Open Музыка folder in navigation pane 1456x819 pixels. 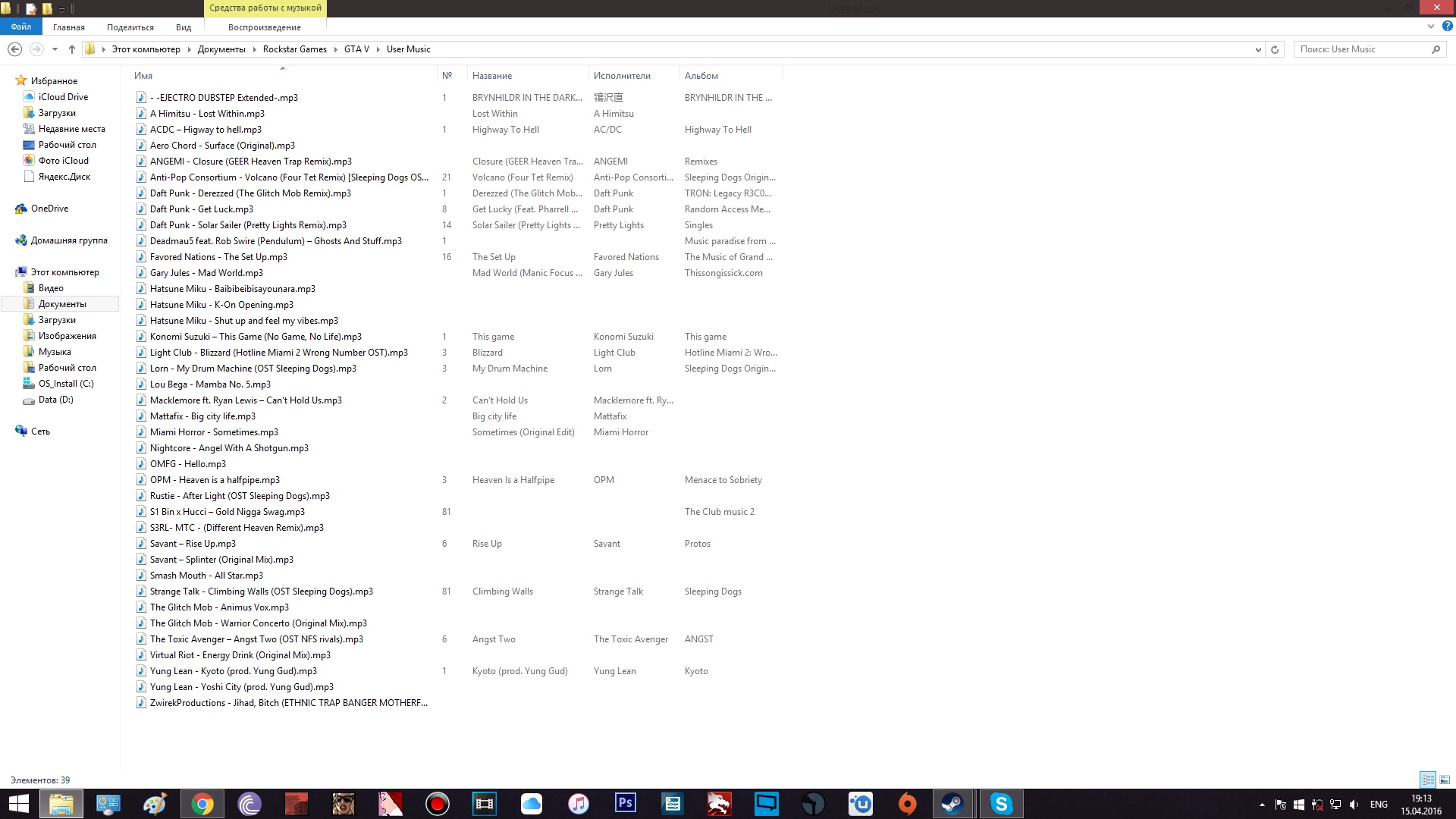(55, 352)
